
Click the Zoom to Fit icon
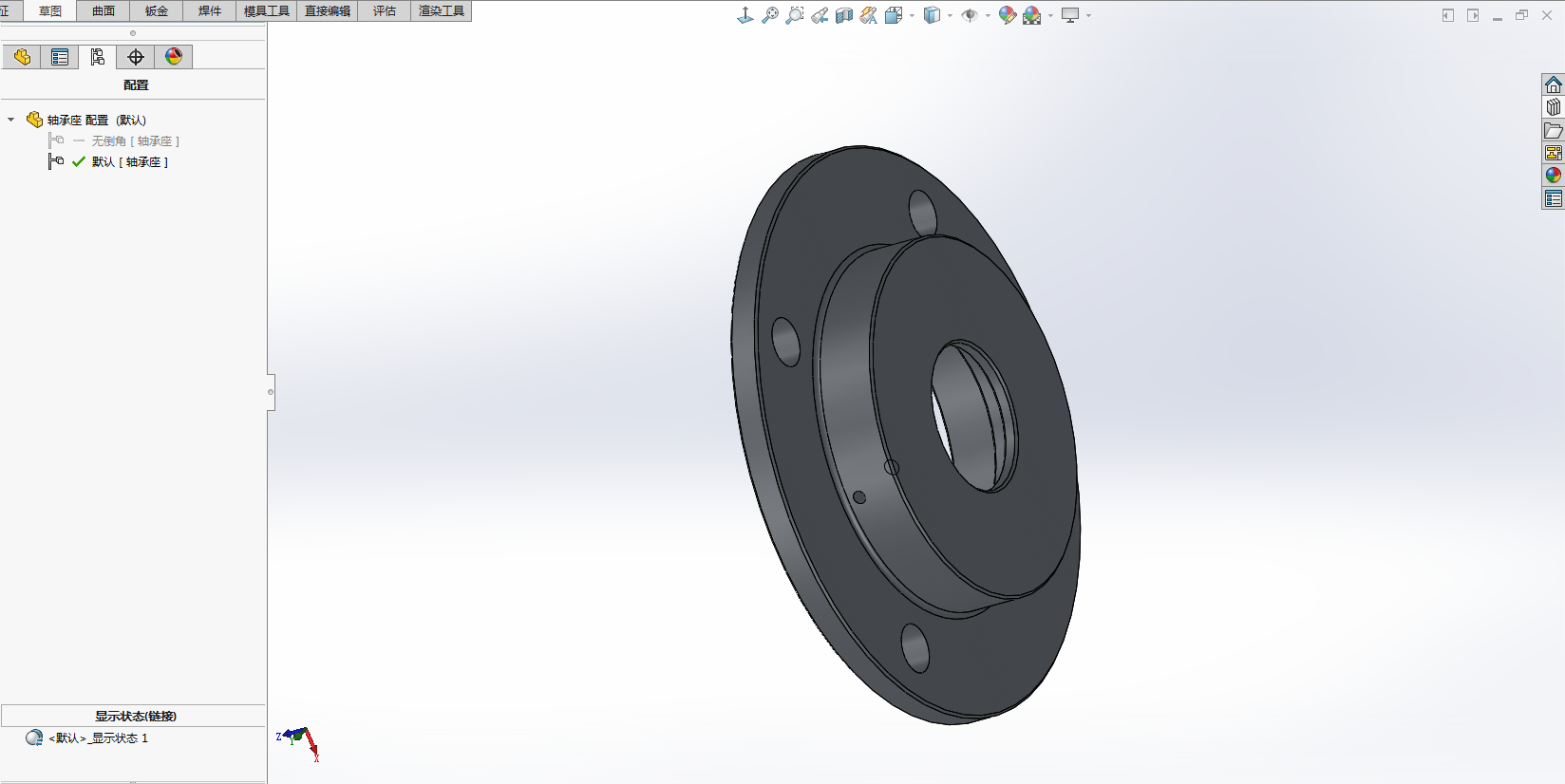tap(770, 15)
